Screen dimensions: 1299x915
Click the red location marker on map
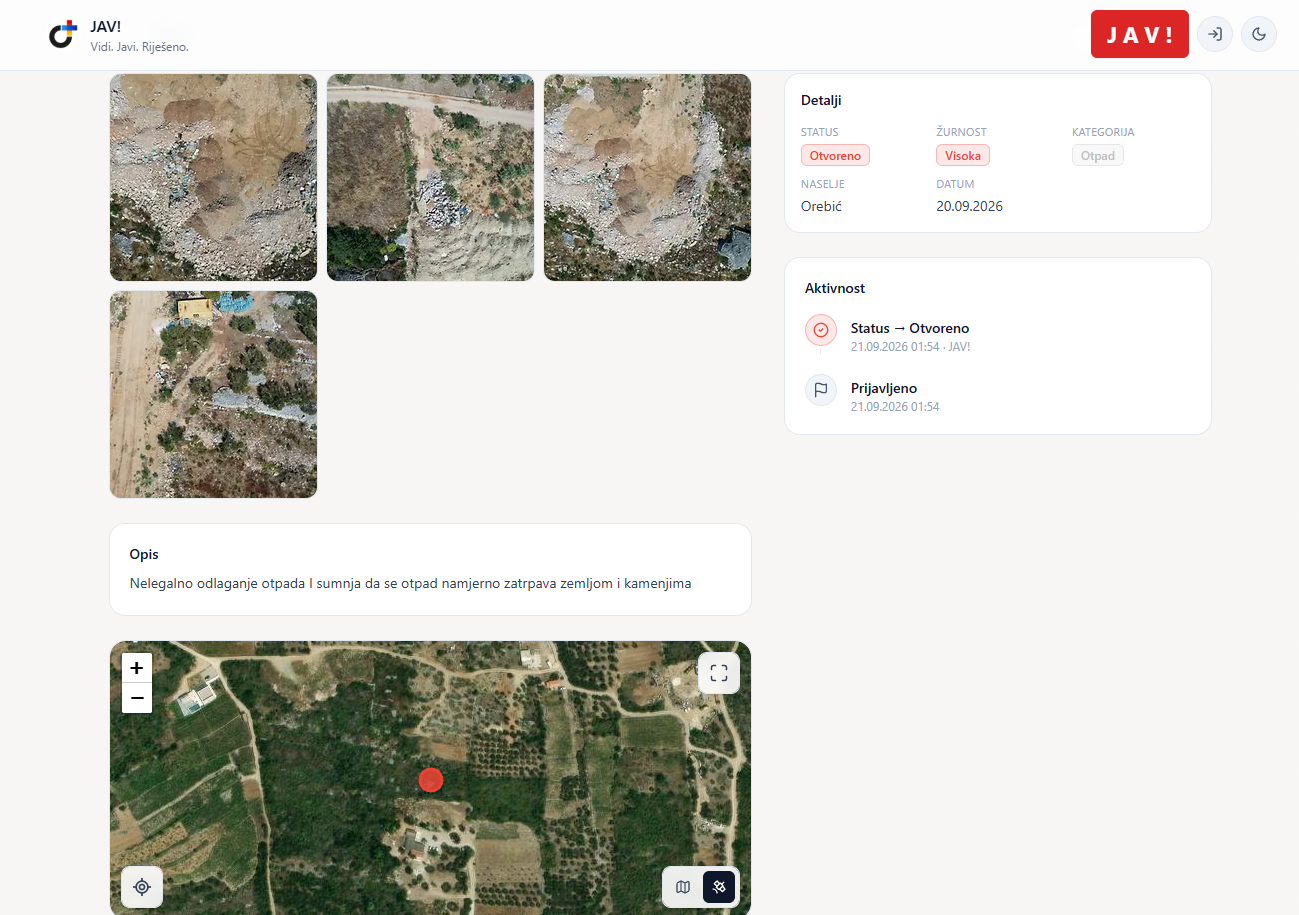(431, 781)
